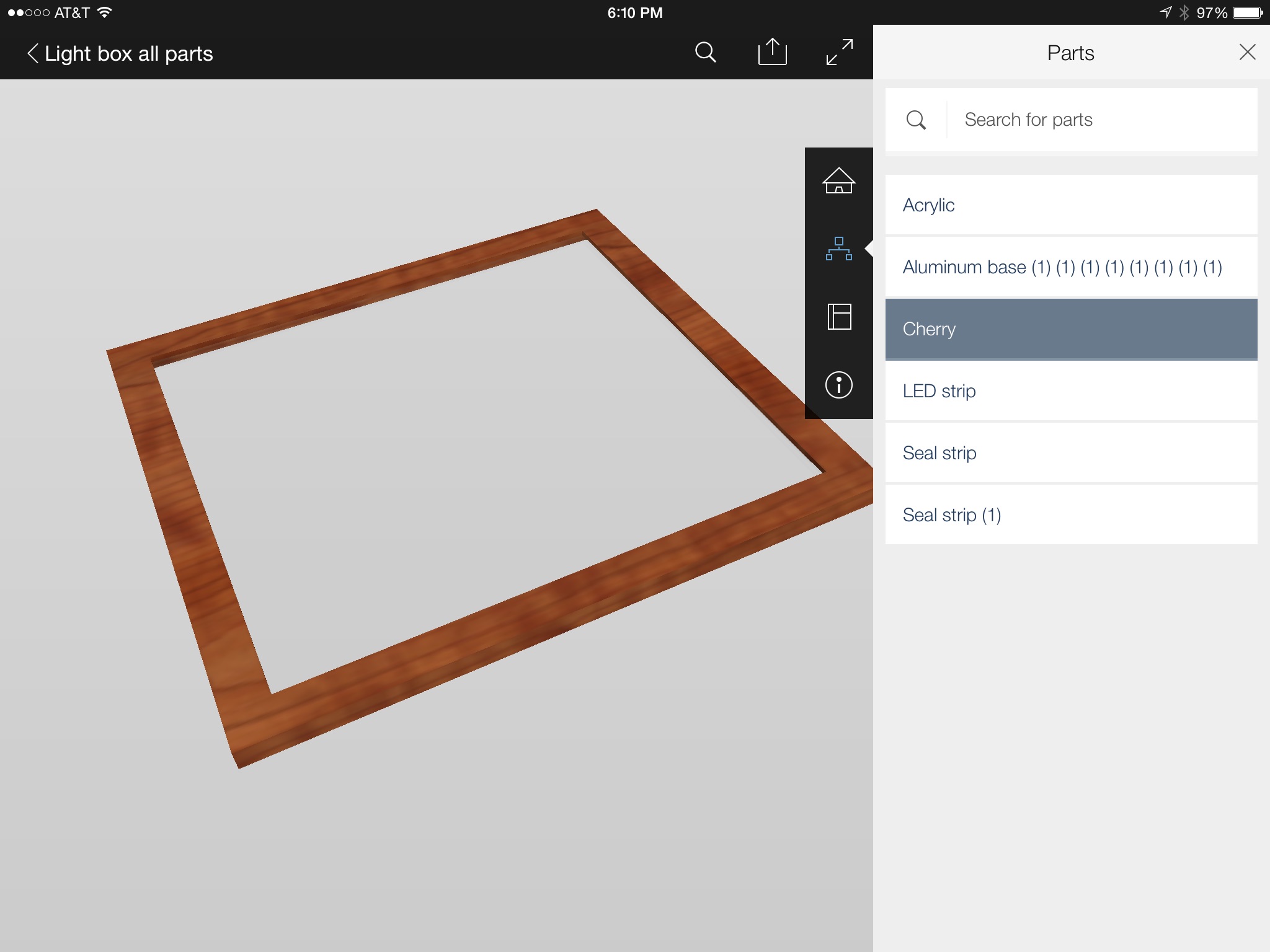
Task: Show model information icon
Action: (x=838, y=385)
